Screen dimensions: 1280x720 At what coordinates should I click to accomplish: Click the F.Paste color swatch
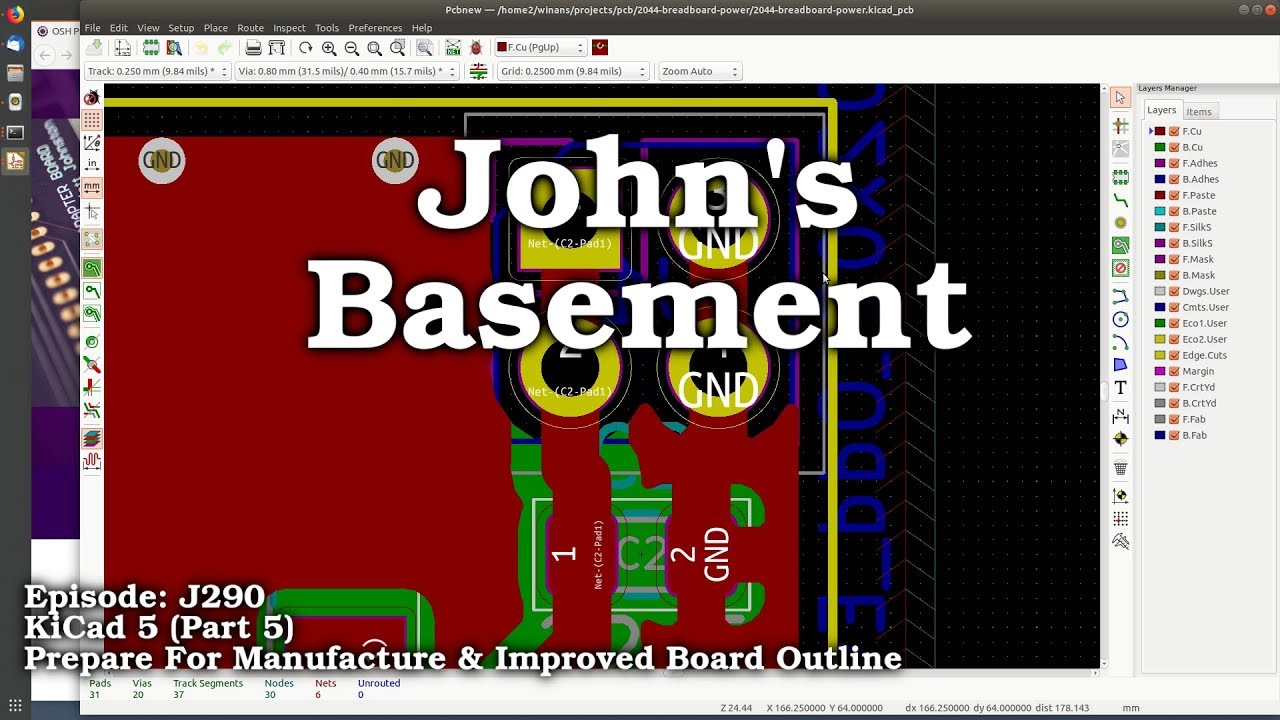point(1160,195)
